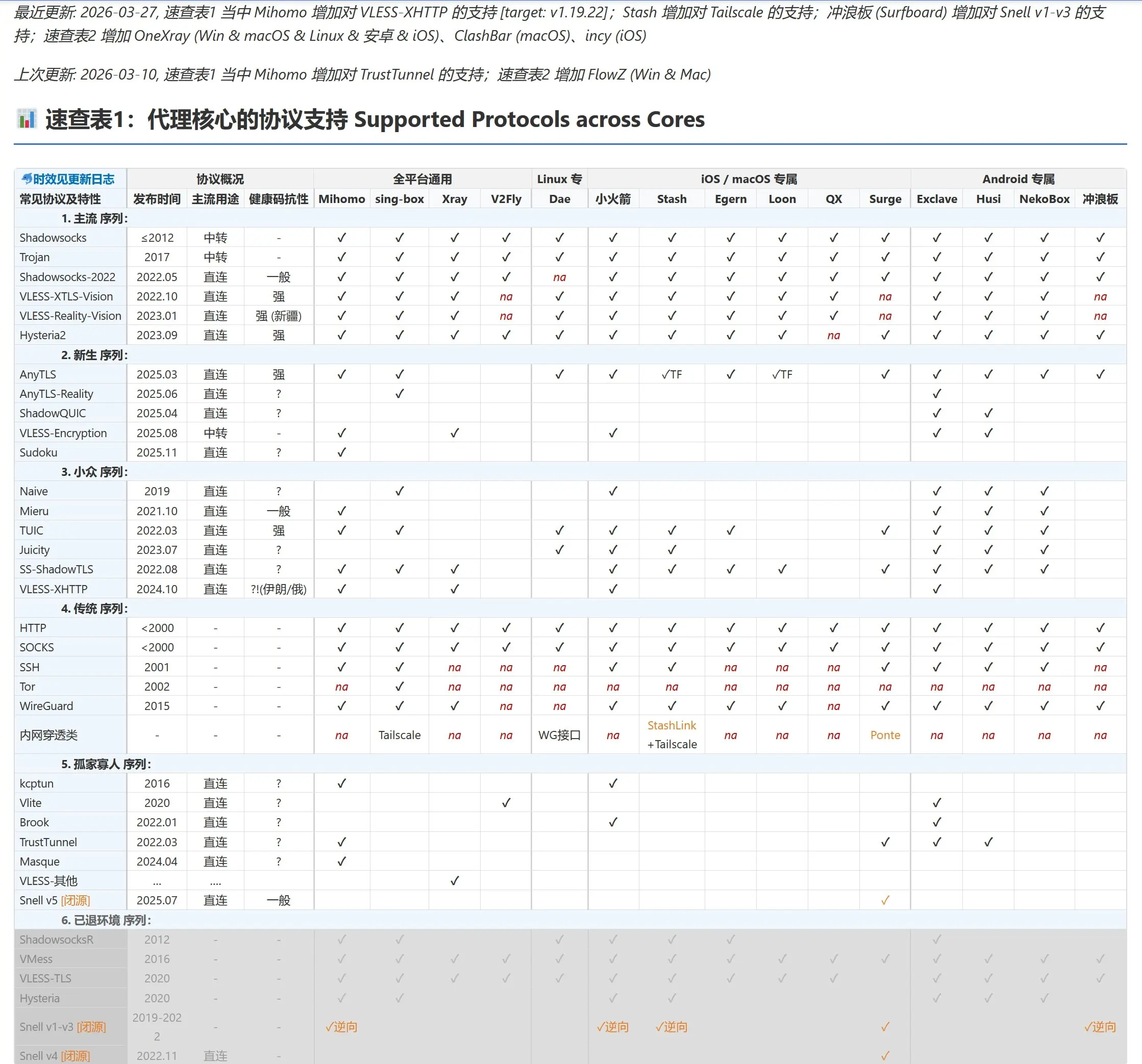Viewport: 1142px width, 1064px height.
Task: Click the dolphin icon beside 时效见更新日志
Action: point(27,179)
